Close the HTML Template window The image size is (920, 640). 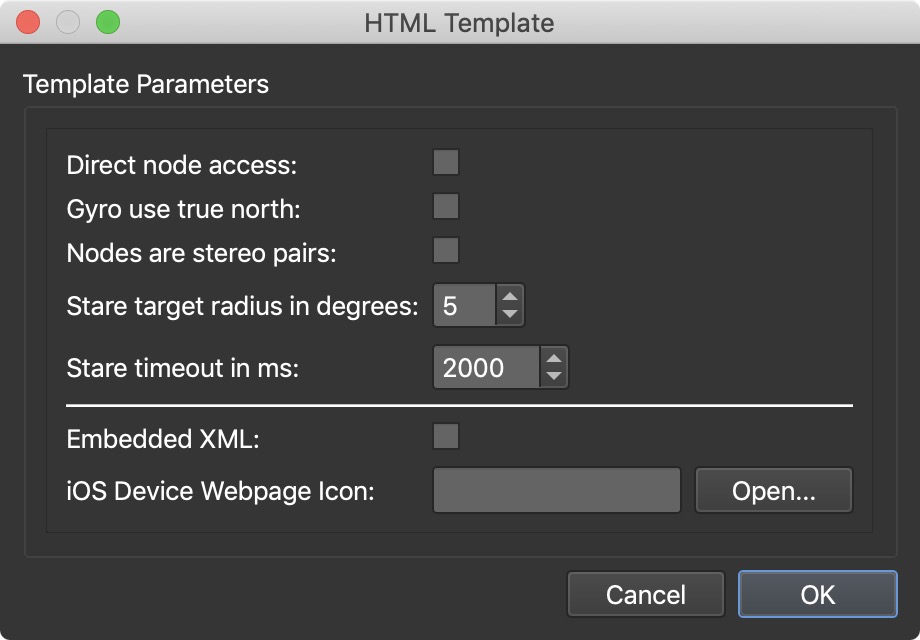(28, 23)
